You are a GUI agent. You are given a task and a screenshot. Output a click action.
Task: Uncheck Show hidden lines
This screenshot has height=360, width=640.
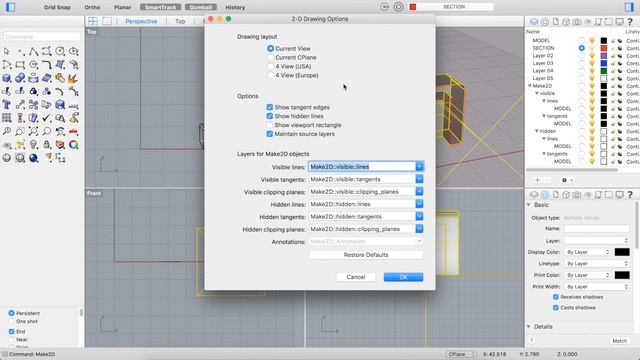point(269,116)
